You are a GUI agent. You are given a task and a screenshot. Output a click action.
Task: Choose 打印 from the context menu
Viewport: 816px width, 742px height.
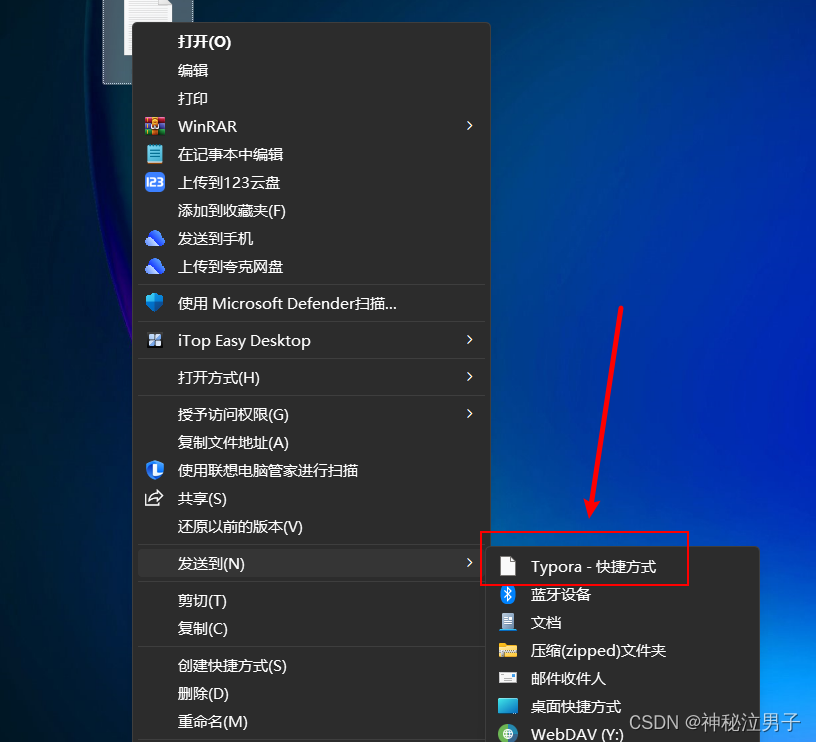pyautogui.click(x=312, y=98)
